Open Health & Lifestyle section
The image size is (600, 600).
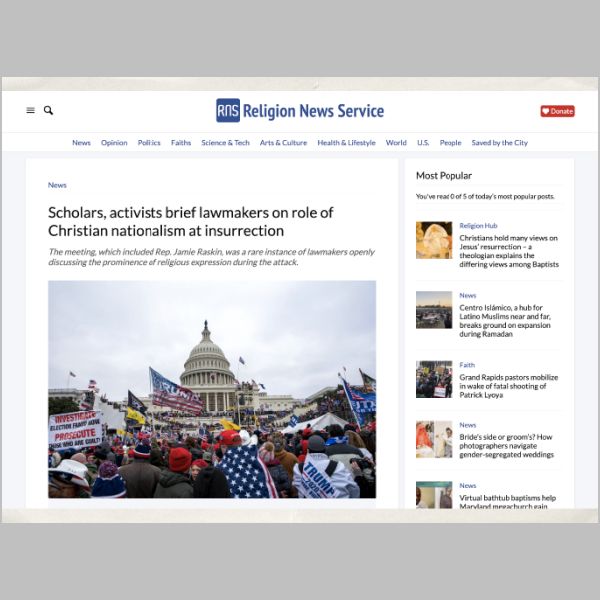[346, 143]
